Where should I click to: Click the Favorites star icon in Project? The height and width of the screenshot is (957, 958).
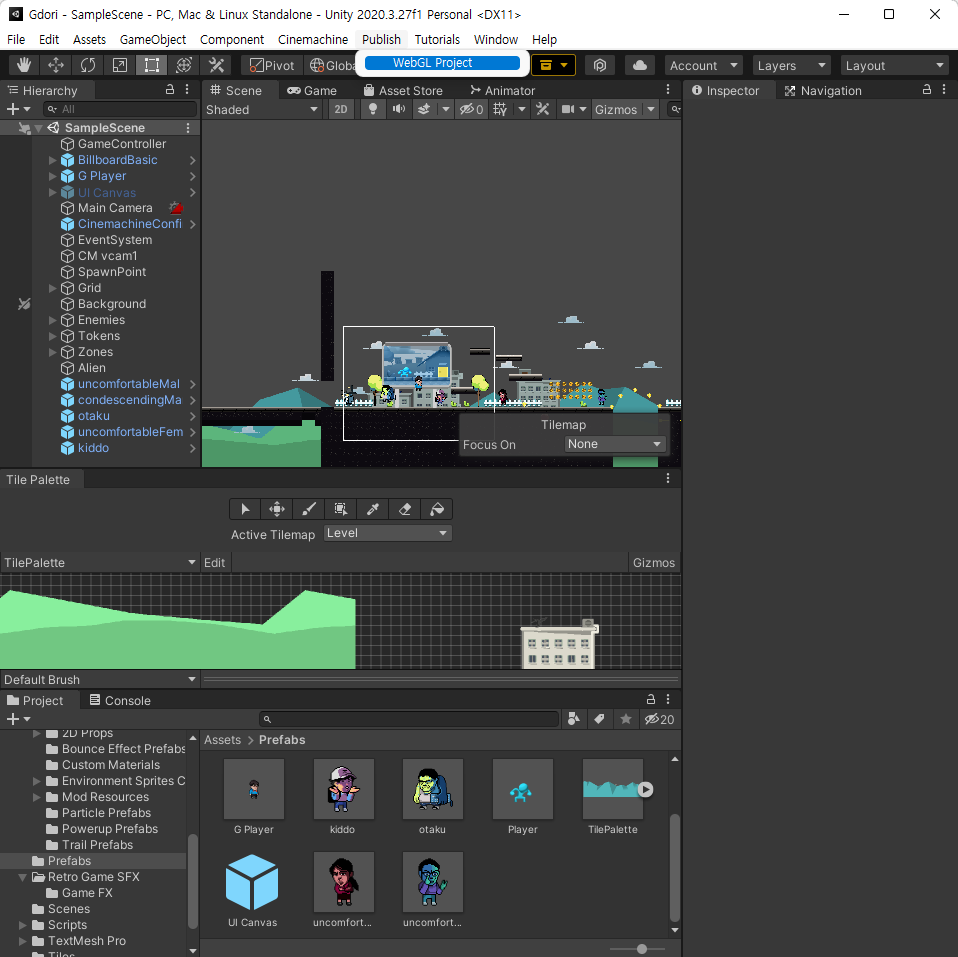pos(626,719)
